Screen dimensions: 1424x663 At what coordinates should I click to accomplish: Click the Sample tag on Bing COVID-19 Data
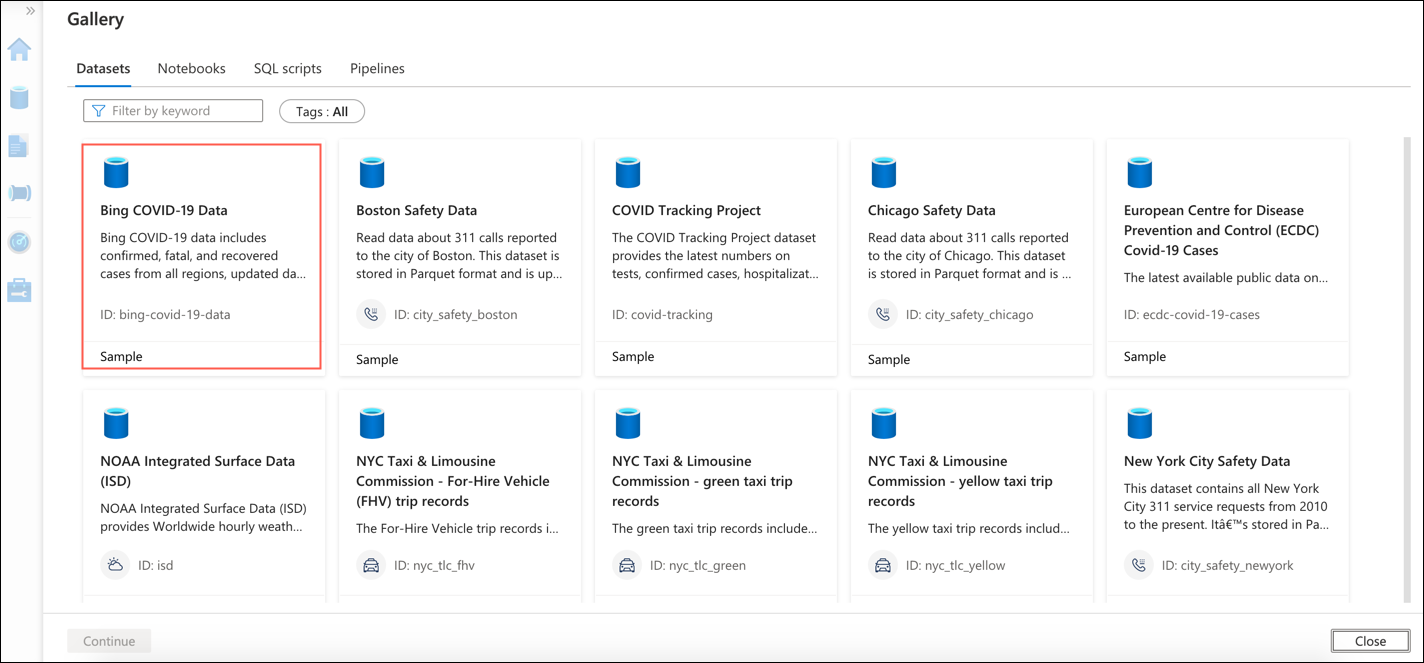click(x=121, y=357)
